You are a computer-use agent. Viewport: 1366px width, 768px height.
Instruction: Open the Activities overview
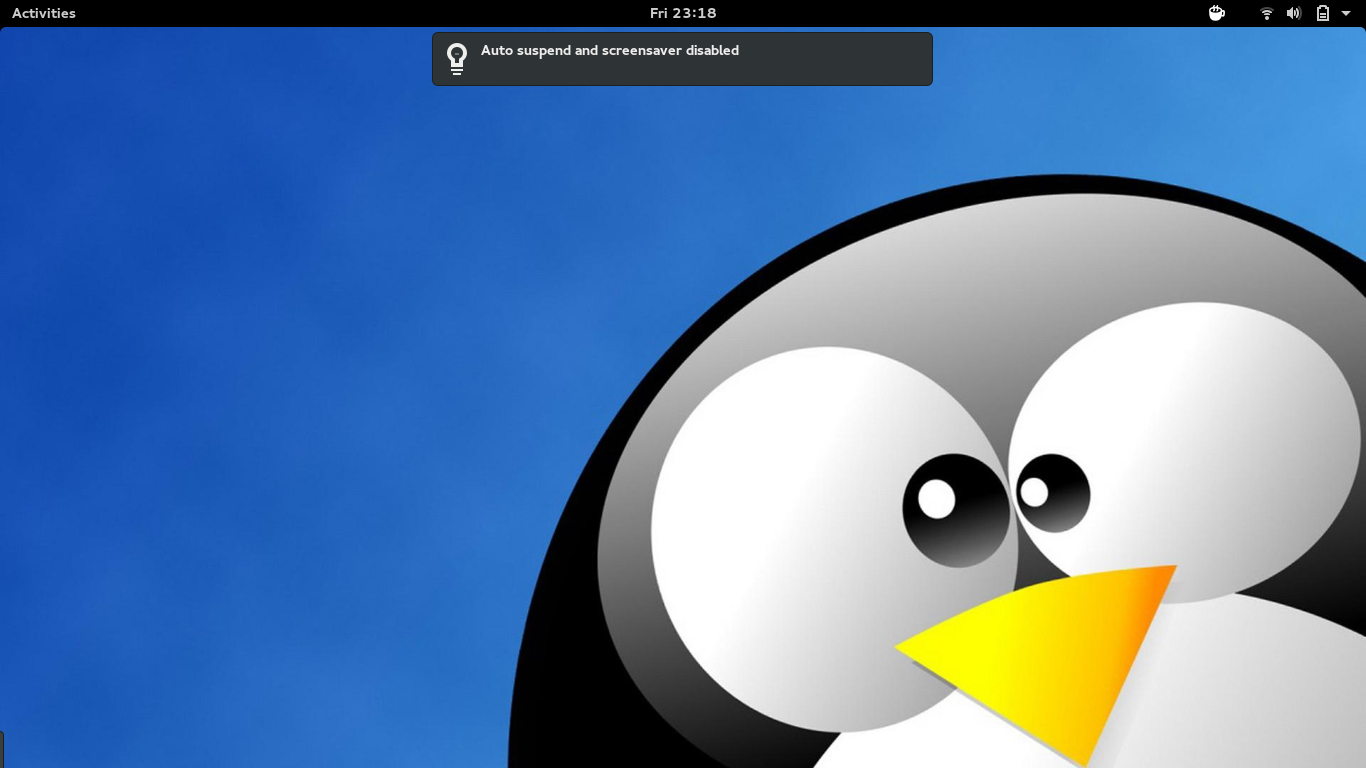(44, 13)
